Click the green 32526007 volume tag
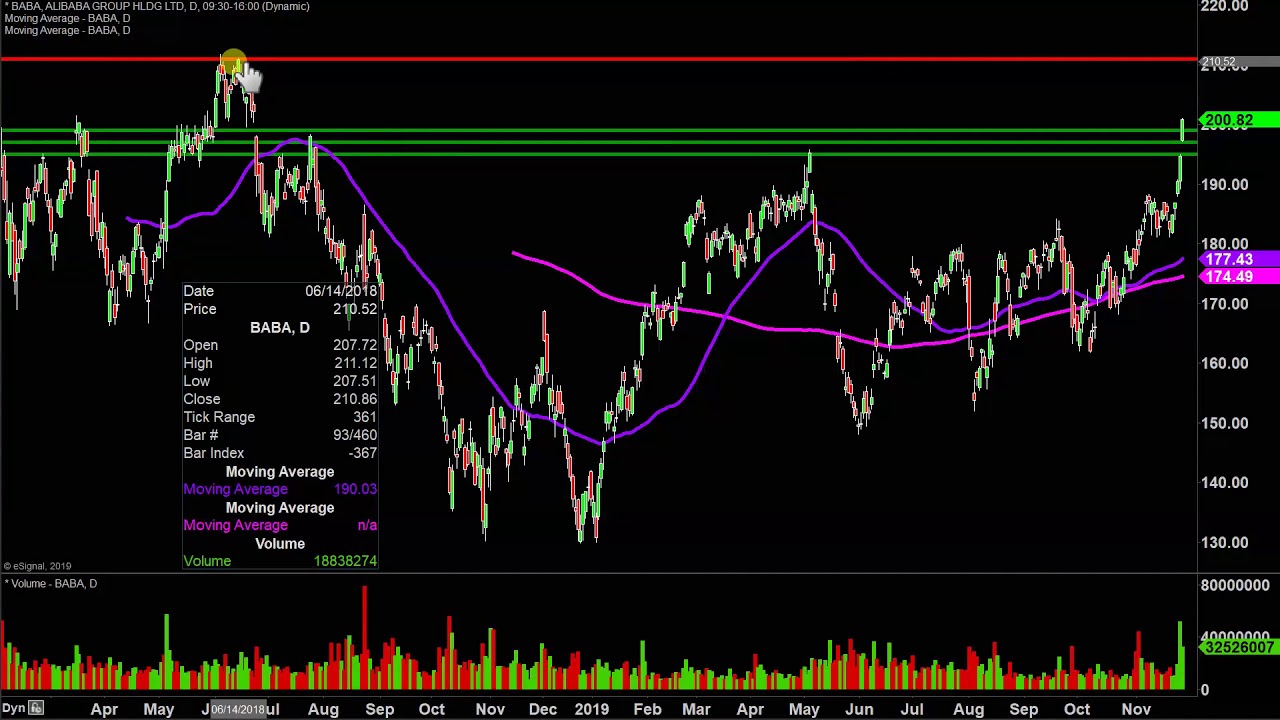The image size is (1280, 720). click(1239, 648)
